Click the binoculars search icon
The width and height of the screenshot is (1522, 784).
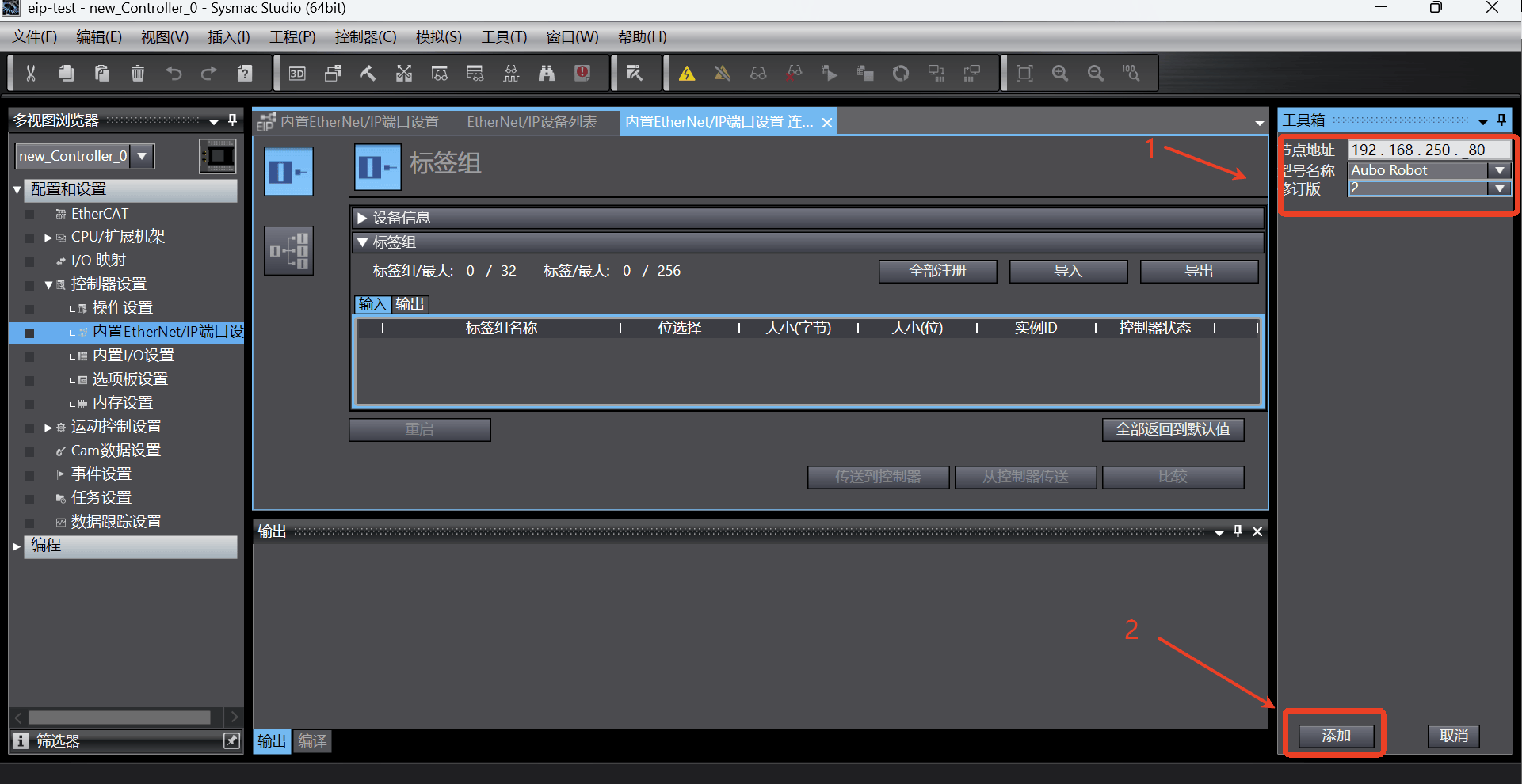pos(547,74)
